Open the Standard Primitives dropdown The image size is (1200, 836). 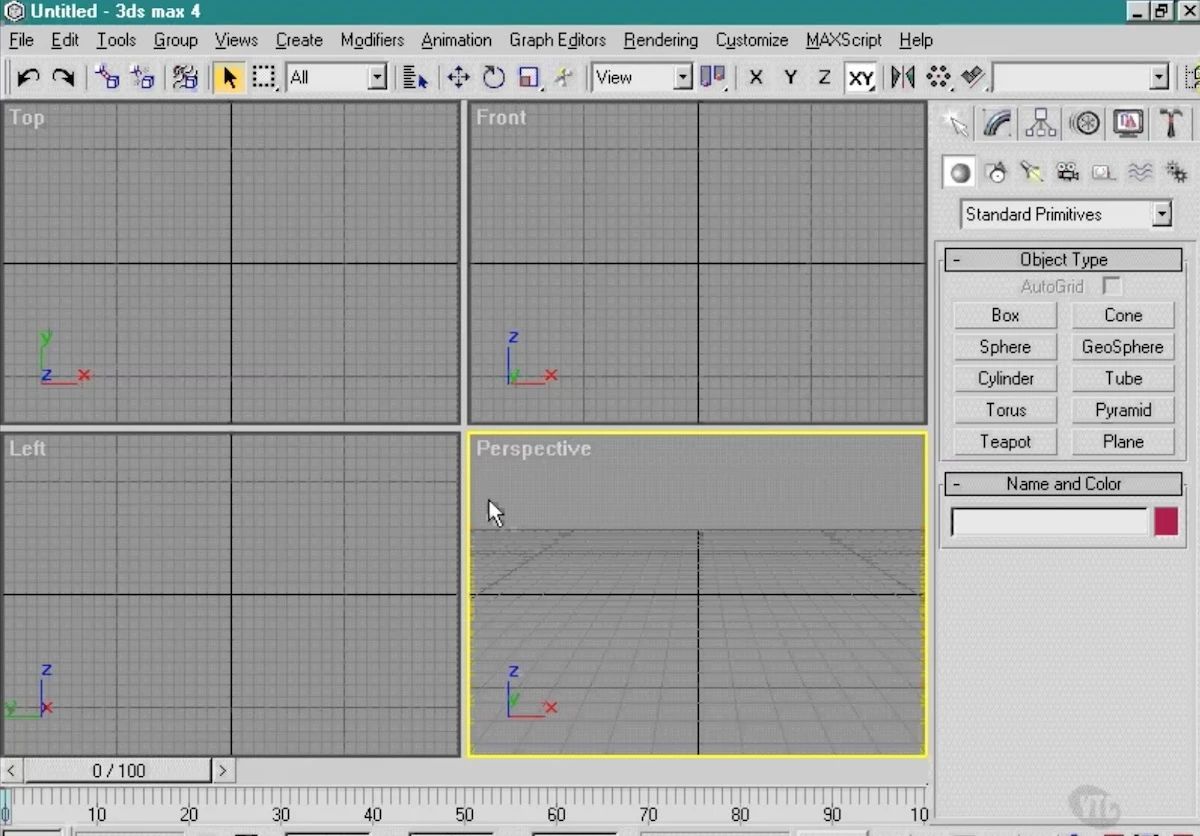pyautogui.click(x=1162, y=214)
